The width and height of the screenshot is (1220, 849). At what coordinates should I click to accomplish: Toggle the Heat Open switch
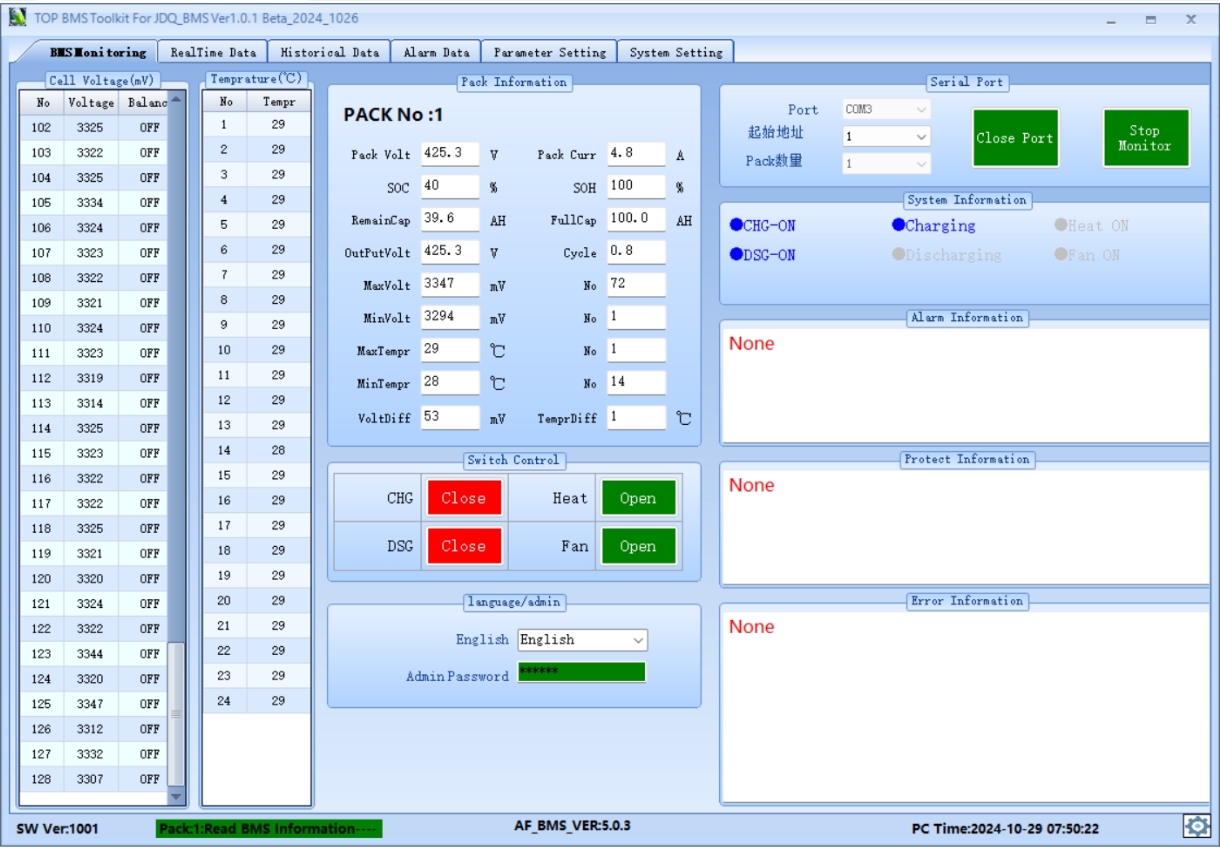click(638, 498)
